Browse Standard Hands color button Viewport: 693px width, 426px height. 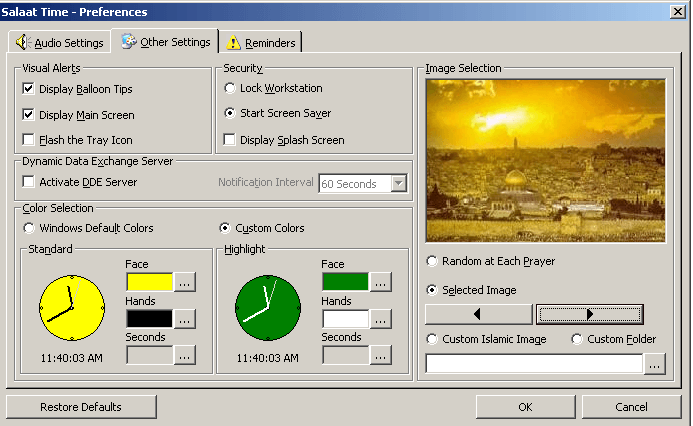(x=185, y=319)
